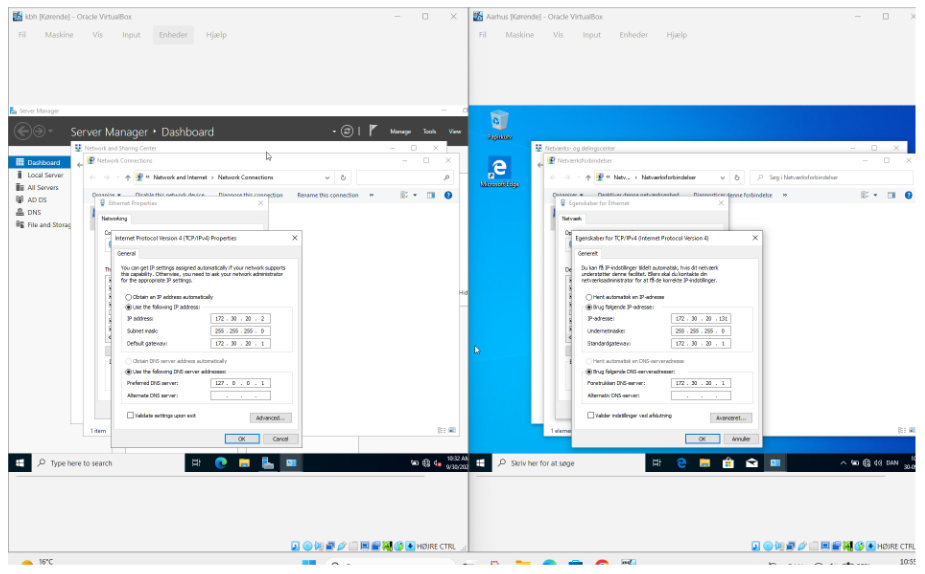Image resolution: width=925 pixels, height=574 pixels.
Task: Open Manage menu in Server Manager
Action: [x=400, y=132]
